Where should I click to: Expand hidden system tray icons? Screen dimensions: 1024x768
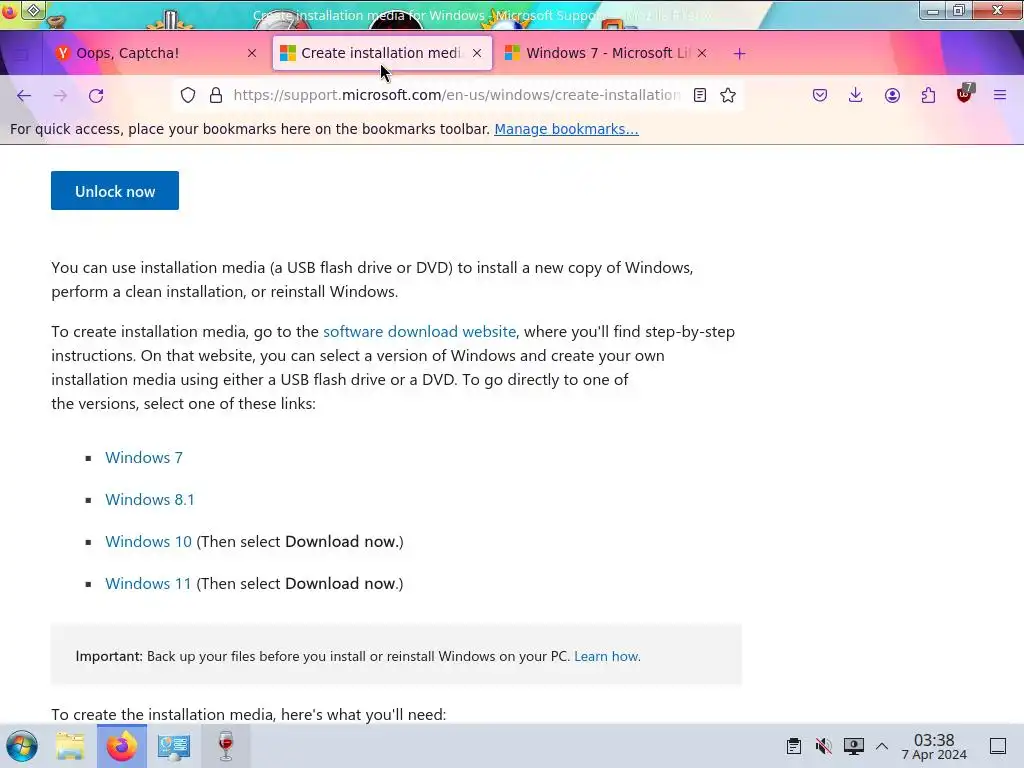[882, 746]
